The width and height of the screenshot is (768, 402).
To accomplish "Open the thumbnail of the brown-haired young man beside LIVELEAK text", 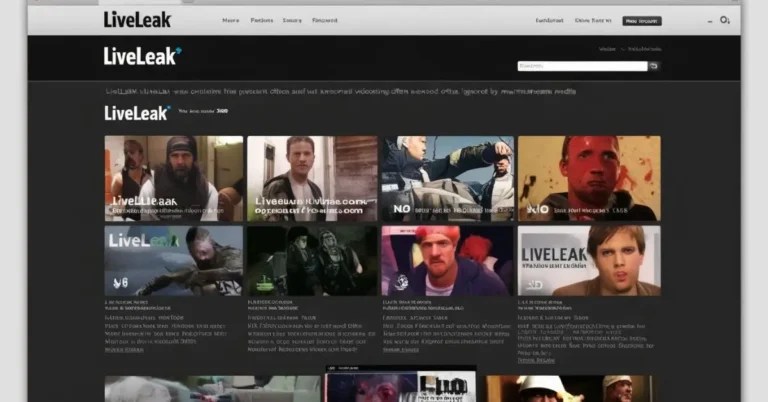I will 589,260.
